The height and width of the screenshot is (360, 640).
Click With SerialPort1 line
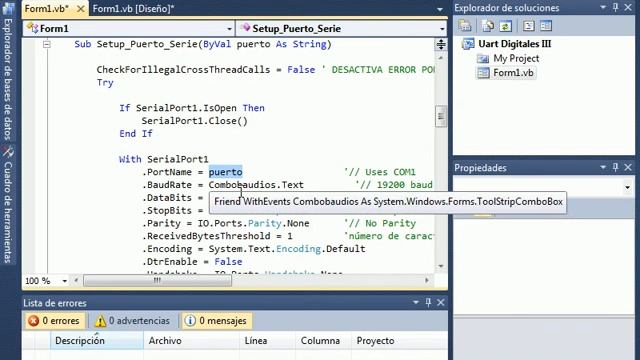(x=164, y=159)
